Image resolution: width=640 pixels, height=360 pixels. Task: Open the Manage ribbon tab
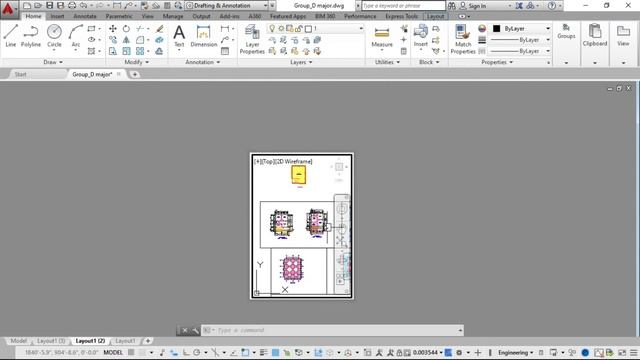173,16
